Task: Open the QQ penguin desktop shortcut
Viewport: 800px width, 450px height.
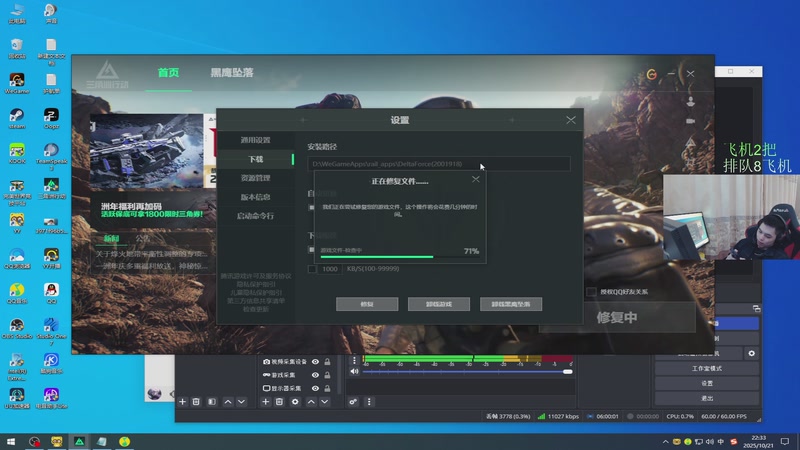Action: click(51, 293)
